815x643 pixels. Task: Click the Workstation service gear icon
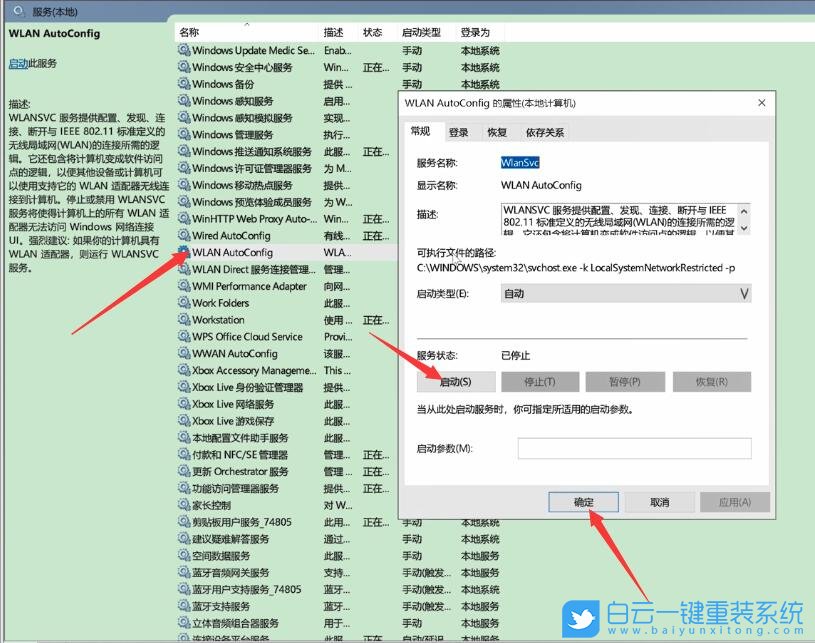[x=185, y=320]
